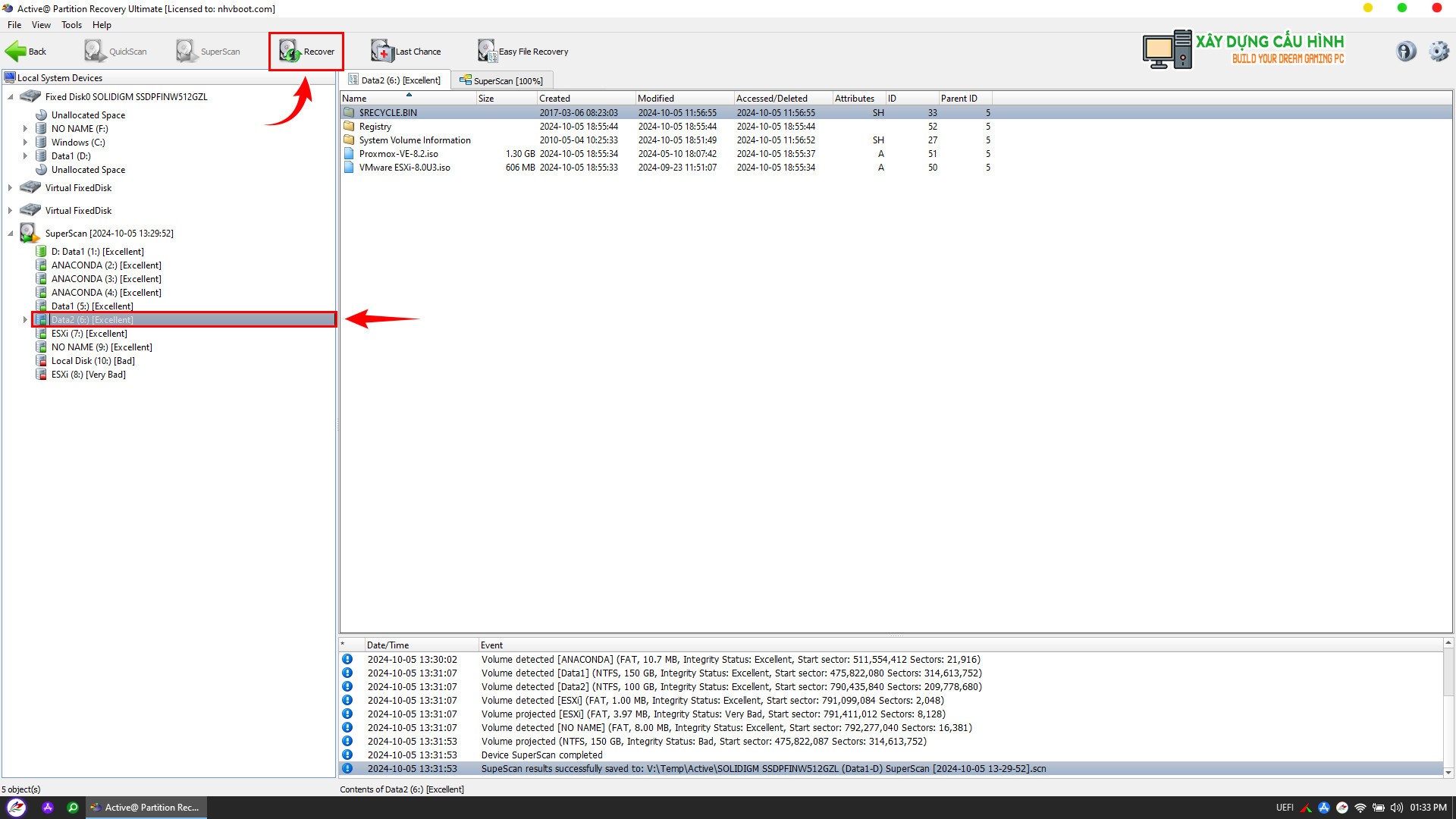The height and width of the screenshot is (819, 1456).
Task: Click the taskbar start menu icon
Action: [x=16, y=808]
